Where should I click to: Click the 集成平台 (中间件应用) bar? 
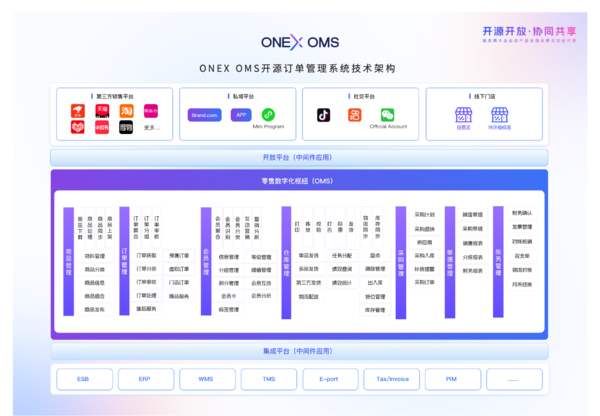tap(299, 351)
